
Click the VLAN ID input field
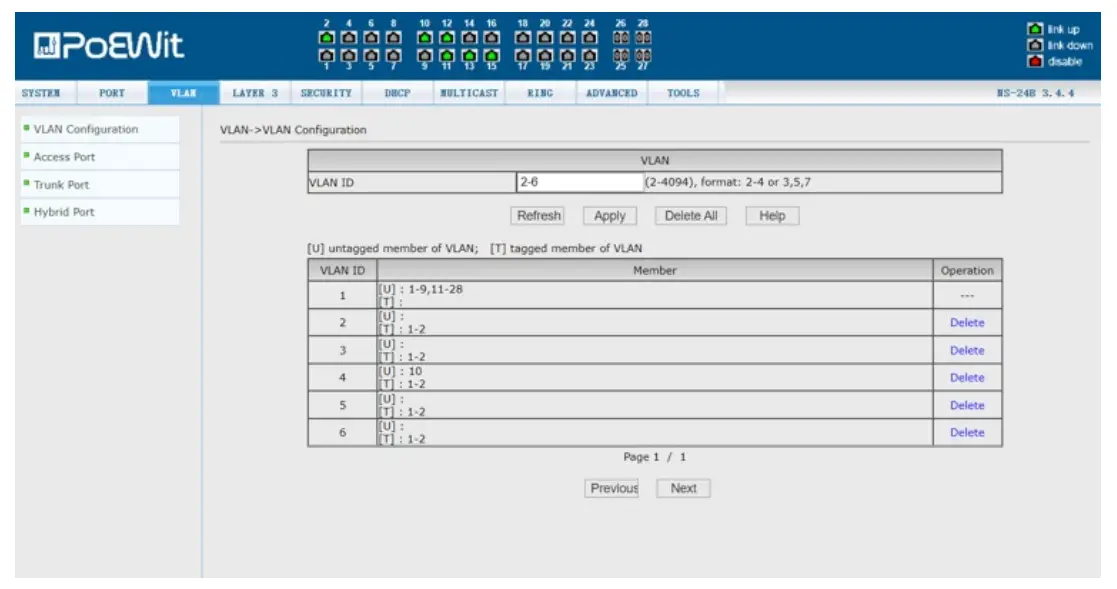(x=578, y=183)
